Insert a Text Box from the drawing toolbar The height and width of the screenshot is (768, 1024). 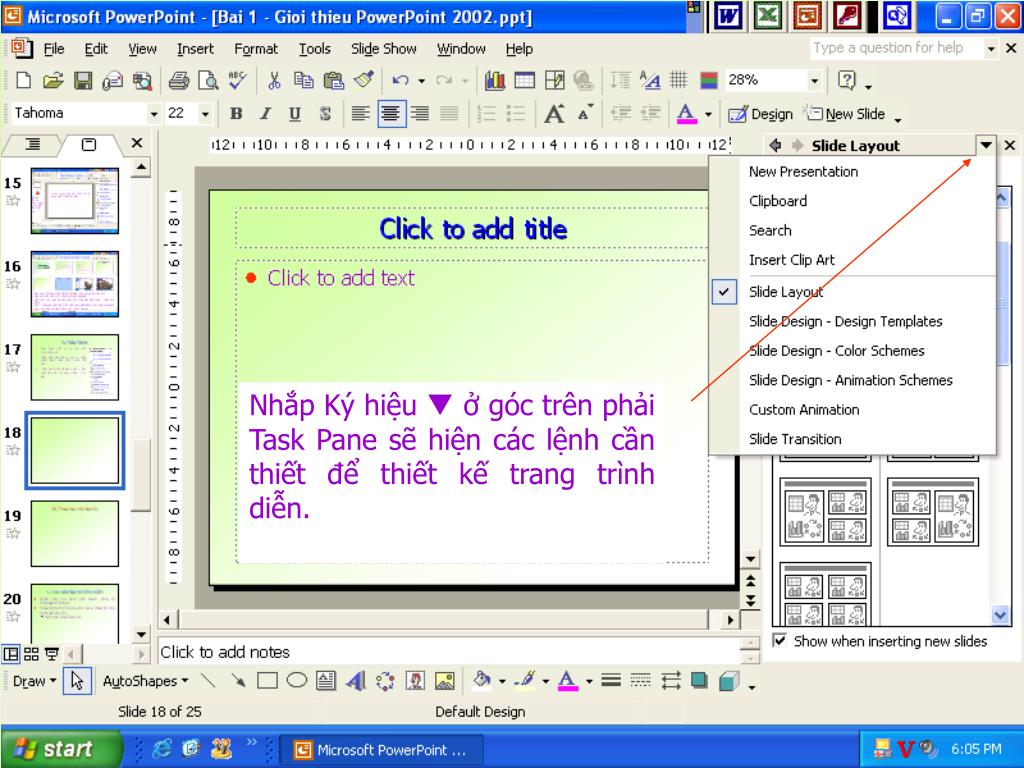point(326,681)
